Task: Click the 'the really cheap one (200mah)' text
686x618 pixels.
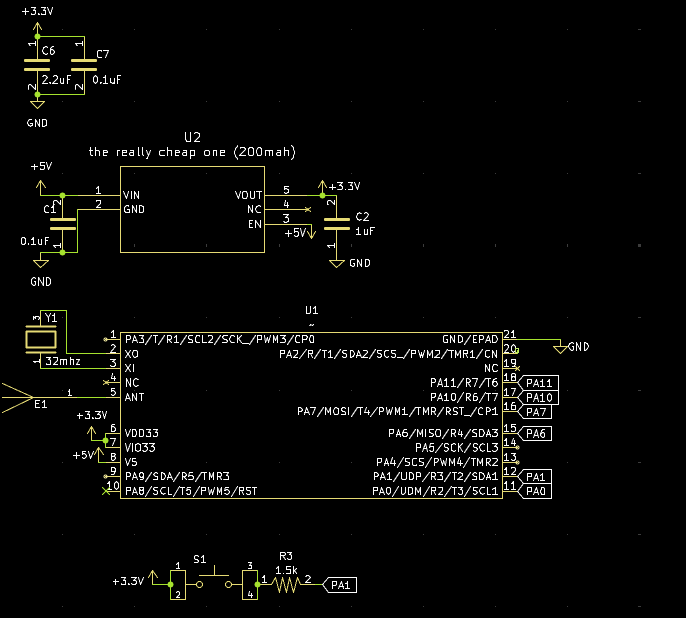Action: point(192,152)
